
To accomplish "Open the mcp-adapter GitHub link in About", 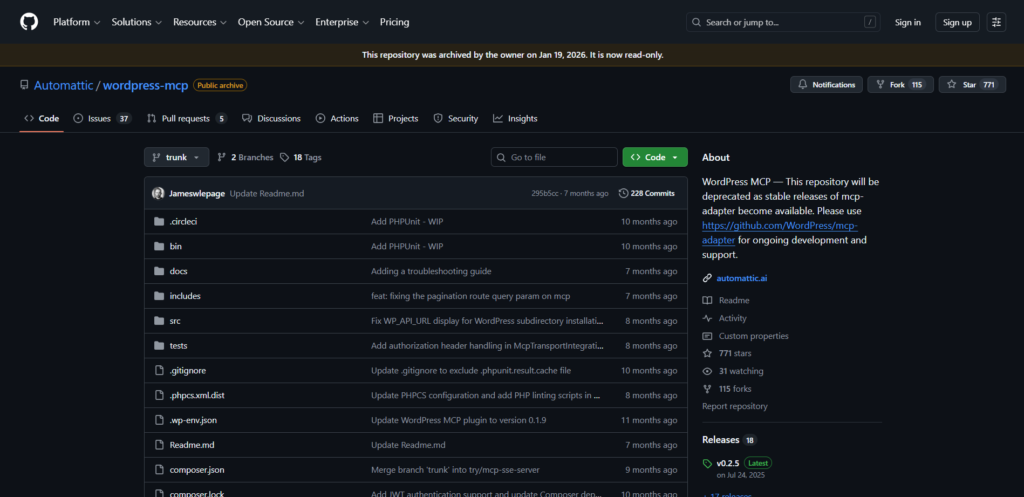I will (780, 233).
